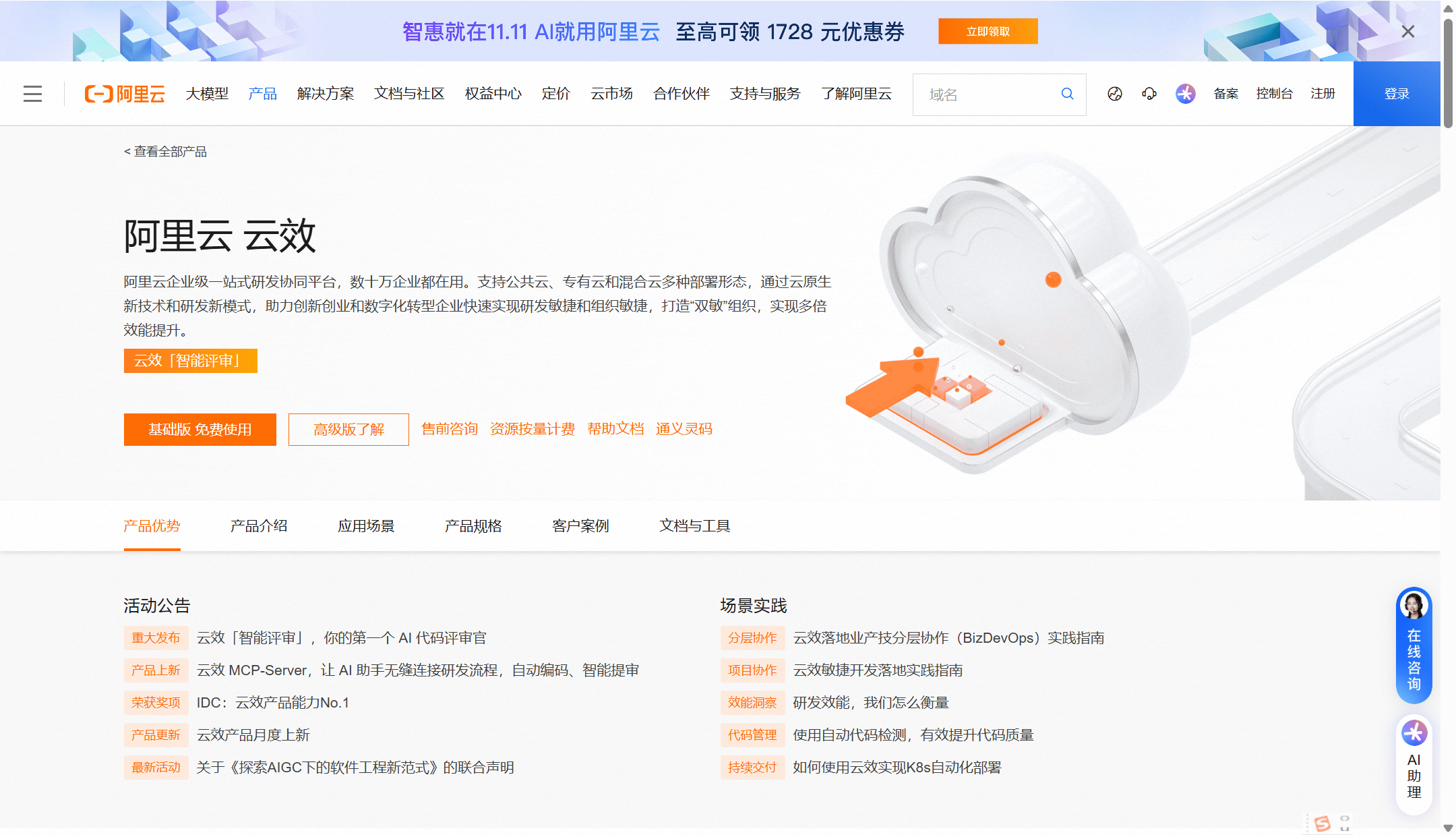Screen dimensions: 1456x835
Task: Click the blue 登录 button
Action: point(1397,94)
